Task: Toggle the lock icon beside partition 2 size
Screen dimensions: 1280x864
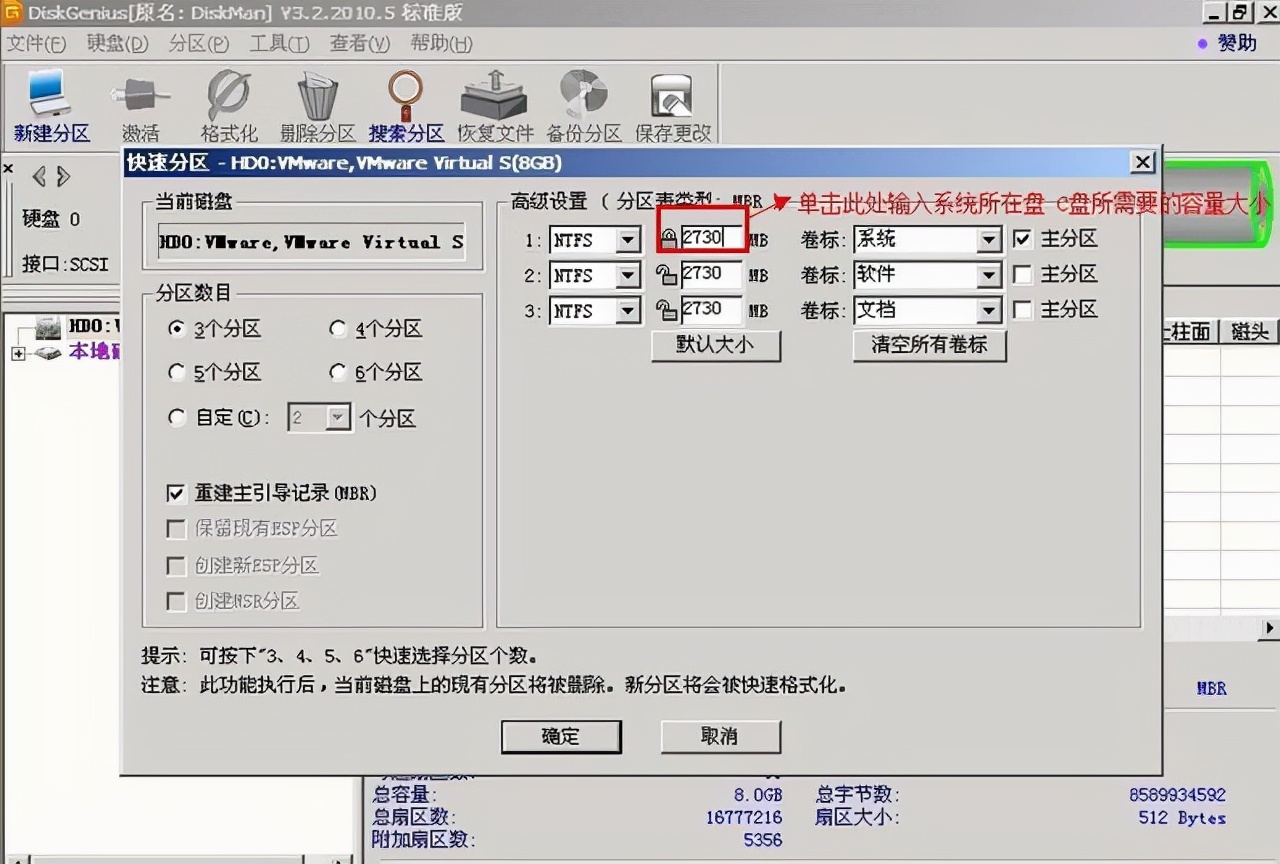Action: 668,274
